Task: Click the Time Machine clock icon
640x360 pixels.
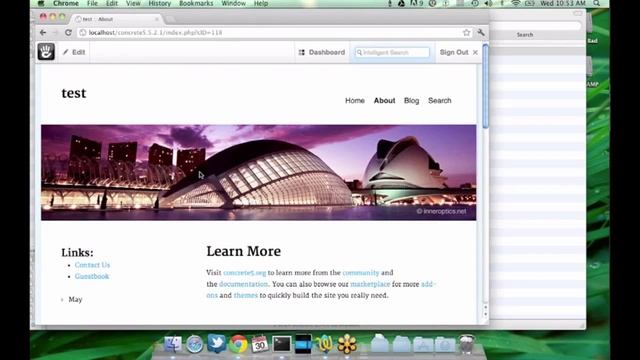Action: click(x=475, y=3)
